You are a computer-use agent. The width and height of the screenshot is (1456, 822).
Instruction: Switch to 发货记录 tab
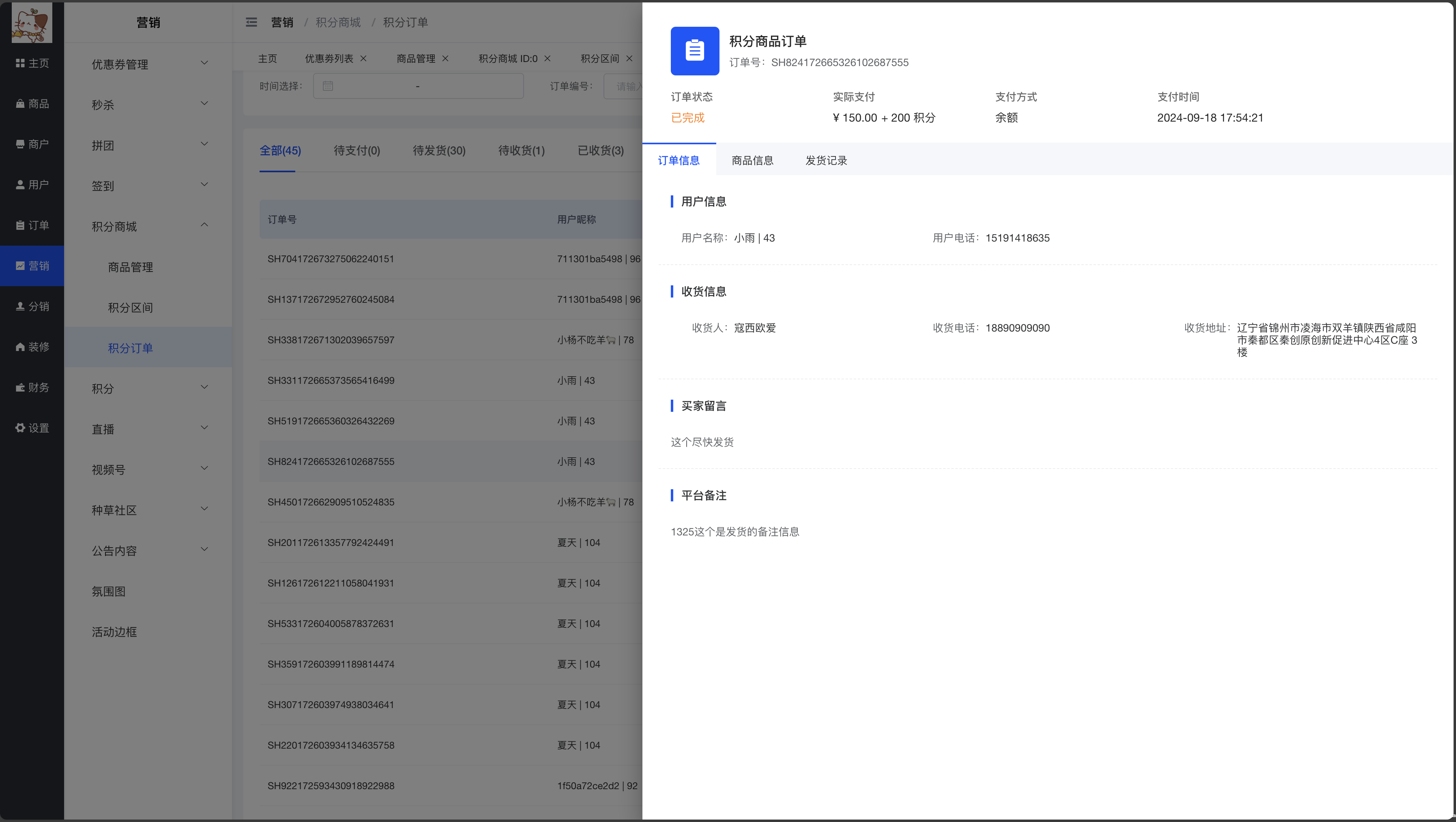click(825, 161)
